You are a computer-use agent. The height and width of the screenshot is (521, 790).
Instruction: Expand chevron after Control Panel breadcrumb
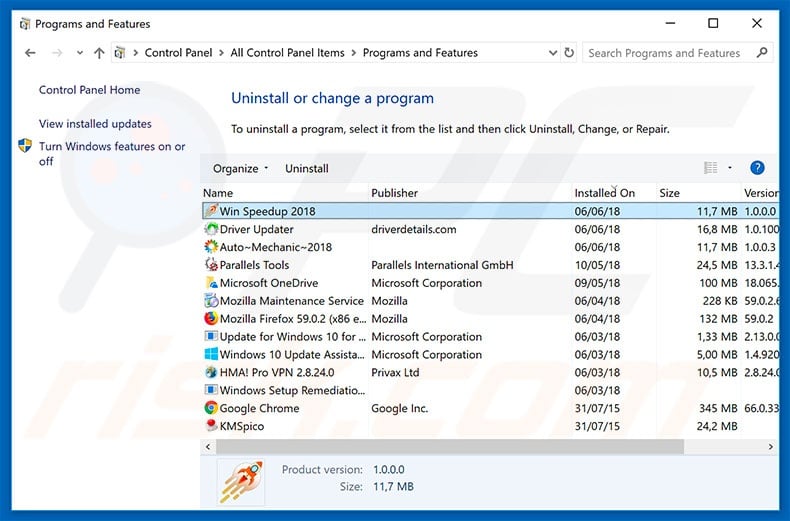click(221, 52)
